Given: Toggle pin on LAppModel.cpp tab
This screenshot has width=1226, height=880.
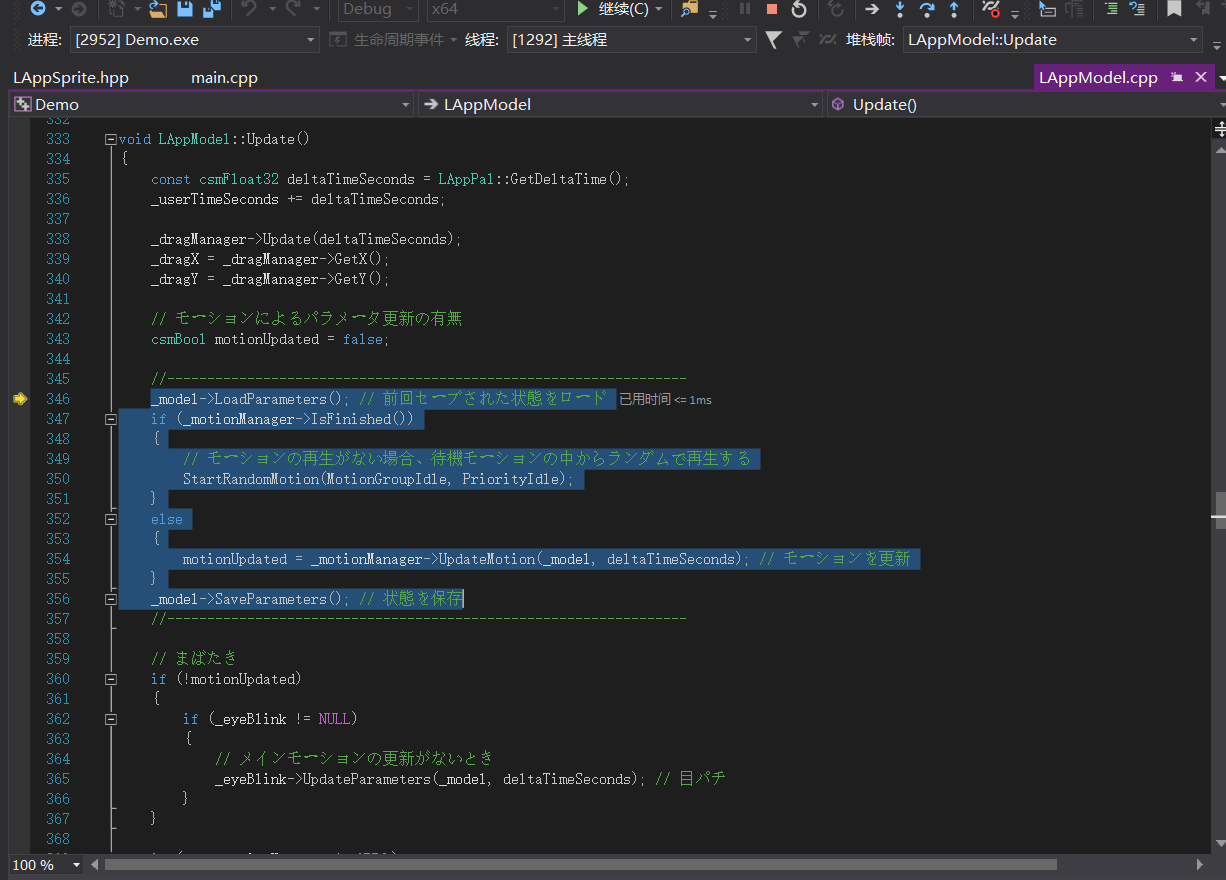Looking at the screenshot, I should pyautogui.click(x=1177, y=77).
